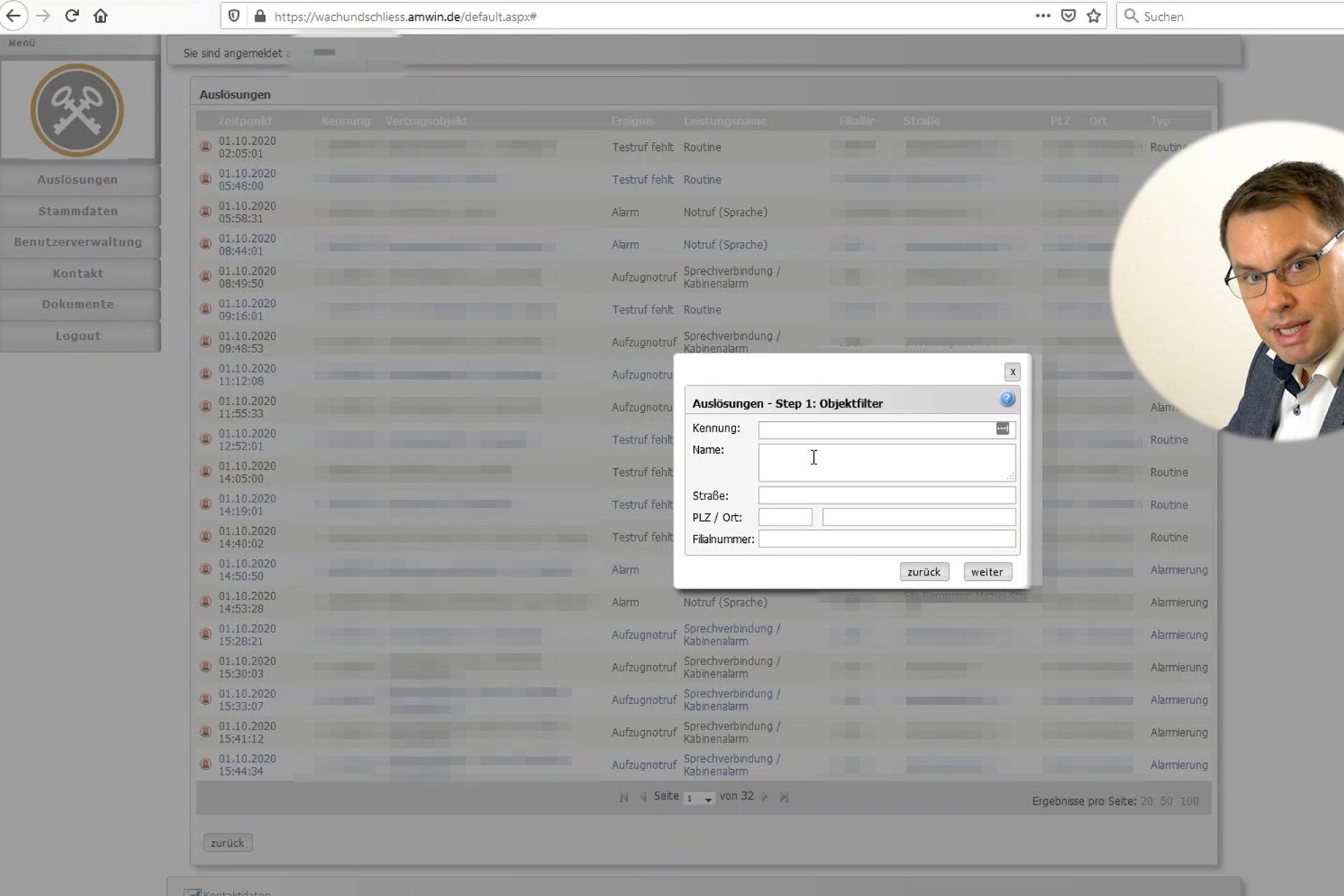Click Logout in the sidebar
Viewport: 1344px width, 896px height.
tap(78, 336)
